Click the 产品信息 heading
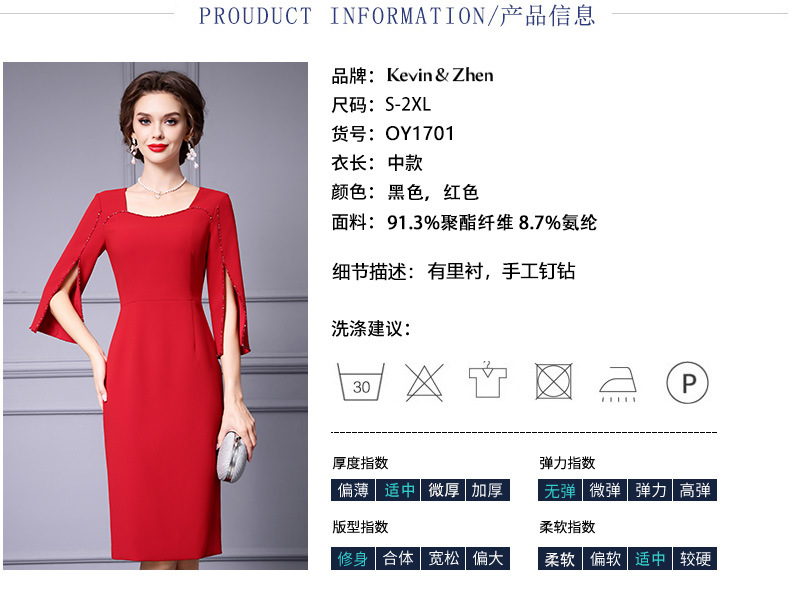The height and width of the screenshot is (600, 790). point(547,15)
